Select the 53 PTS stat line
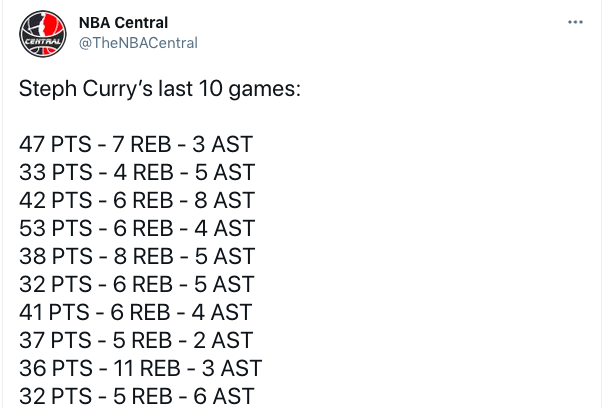This screenshot has height=408, width=610. [137, 228]
